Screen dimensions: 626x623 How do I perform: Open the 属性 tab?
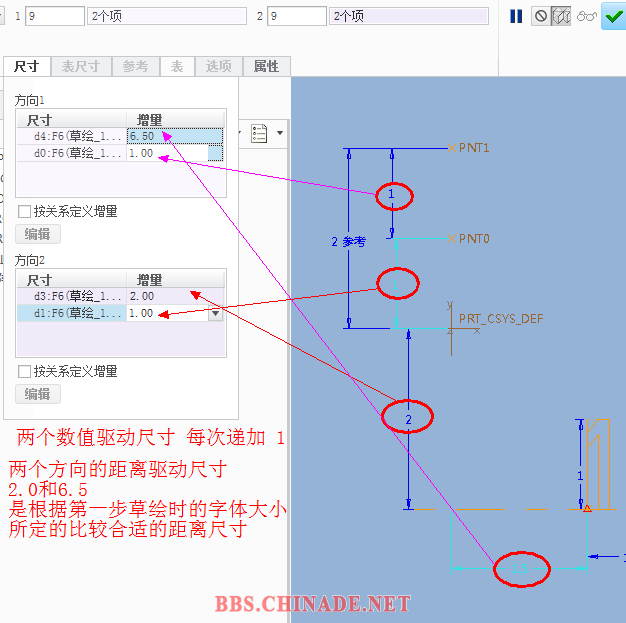click(x=267, y=66)
